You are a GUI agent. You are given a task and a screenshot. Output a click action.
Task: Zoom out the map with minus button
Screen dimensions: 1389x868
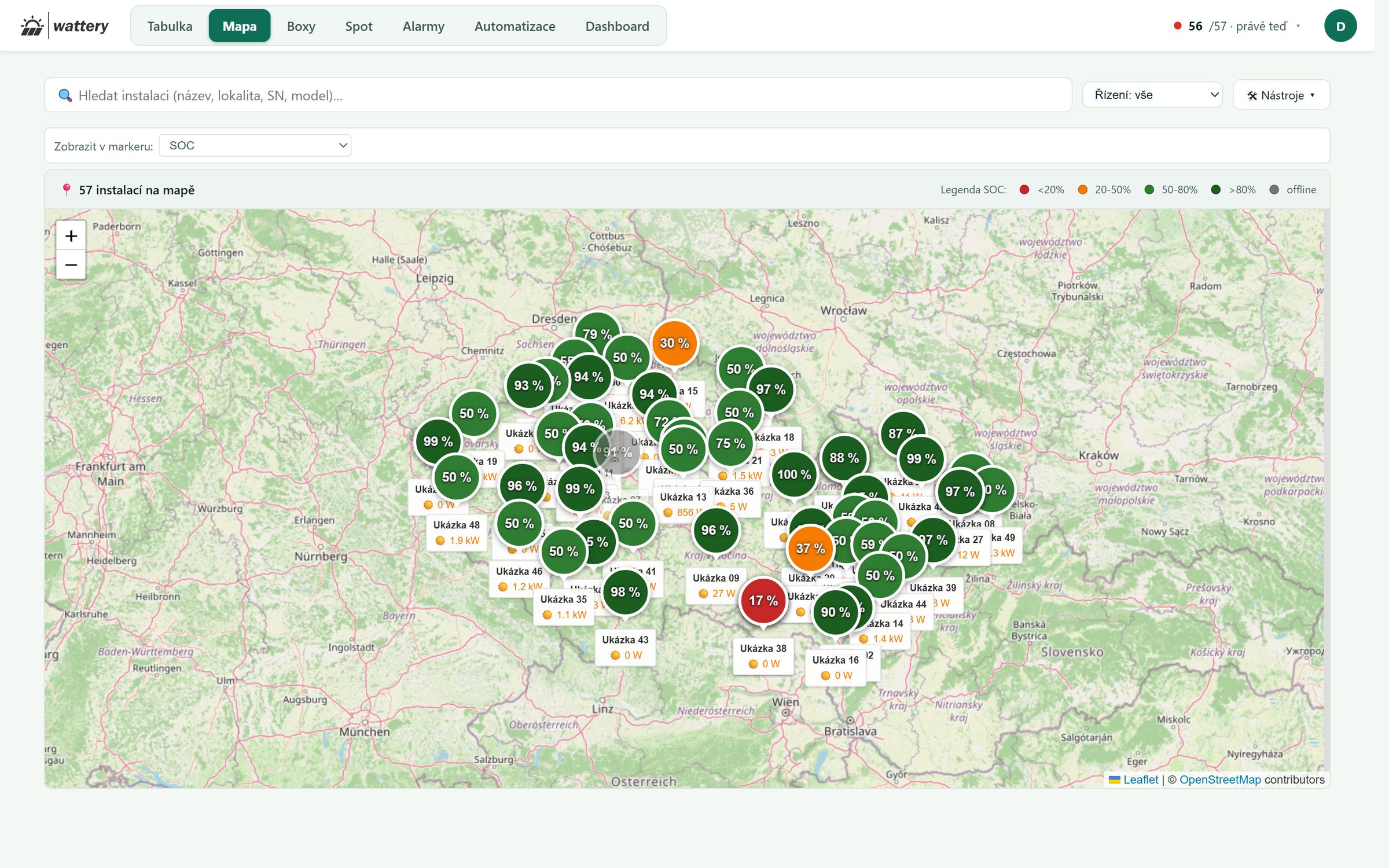tap(71, 265)
